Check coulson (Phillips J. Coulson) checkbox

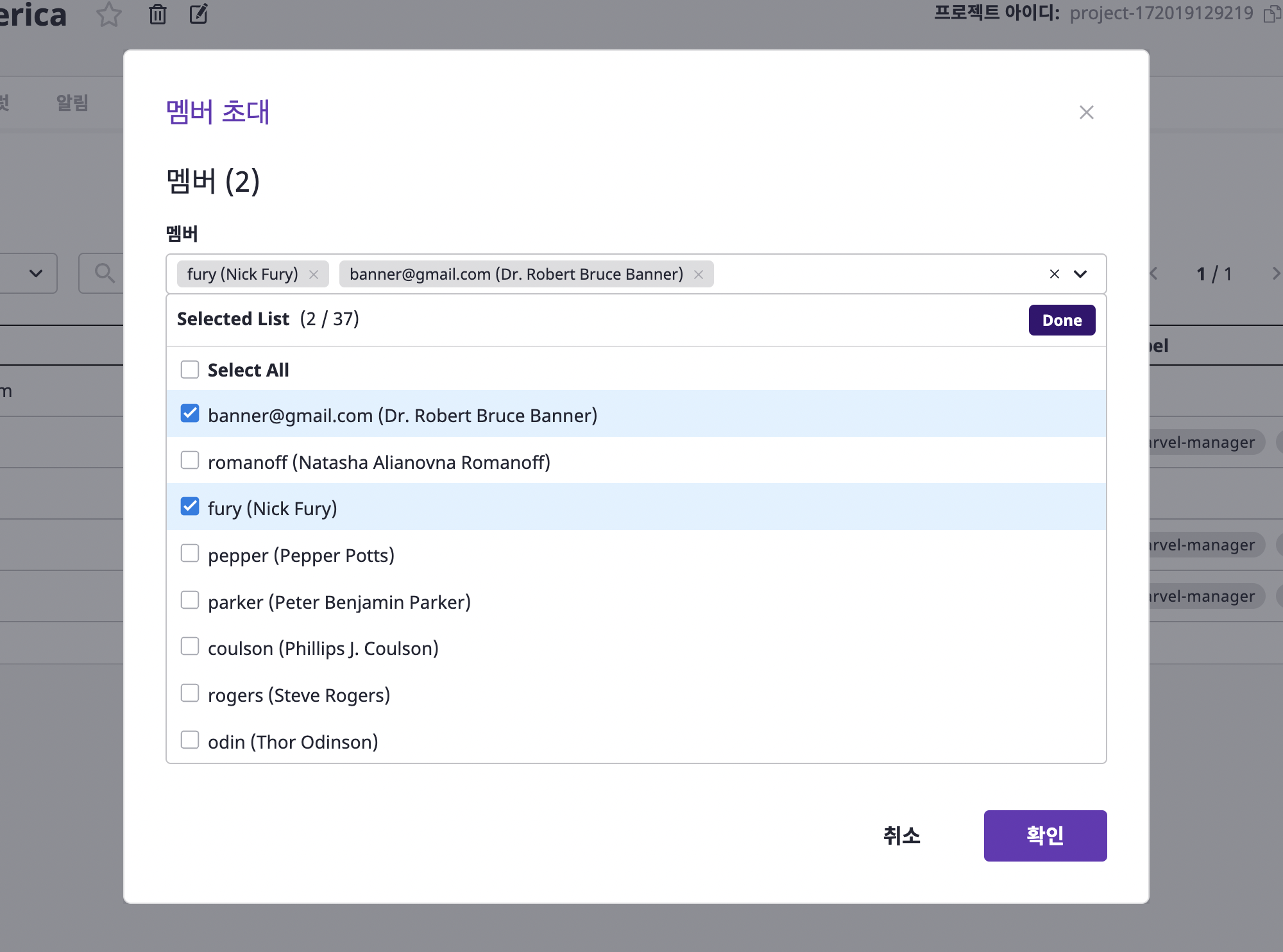190,646
